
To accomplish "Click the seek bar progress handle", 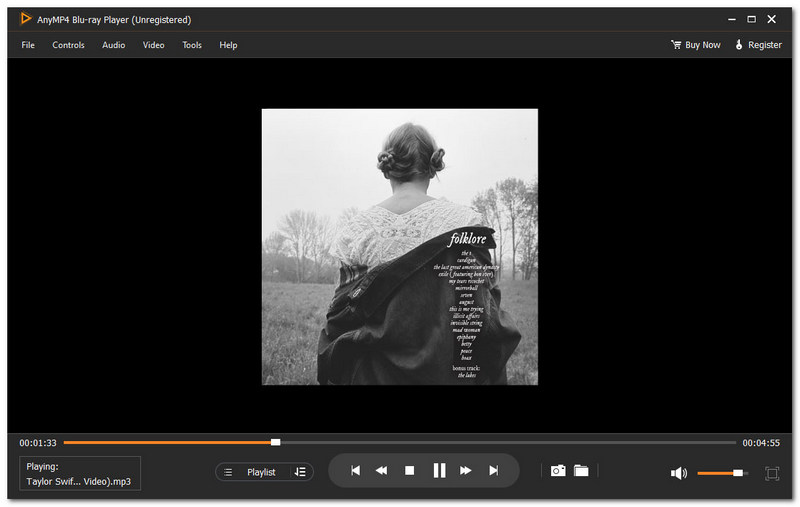I will click(x=276, y=442).
